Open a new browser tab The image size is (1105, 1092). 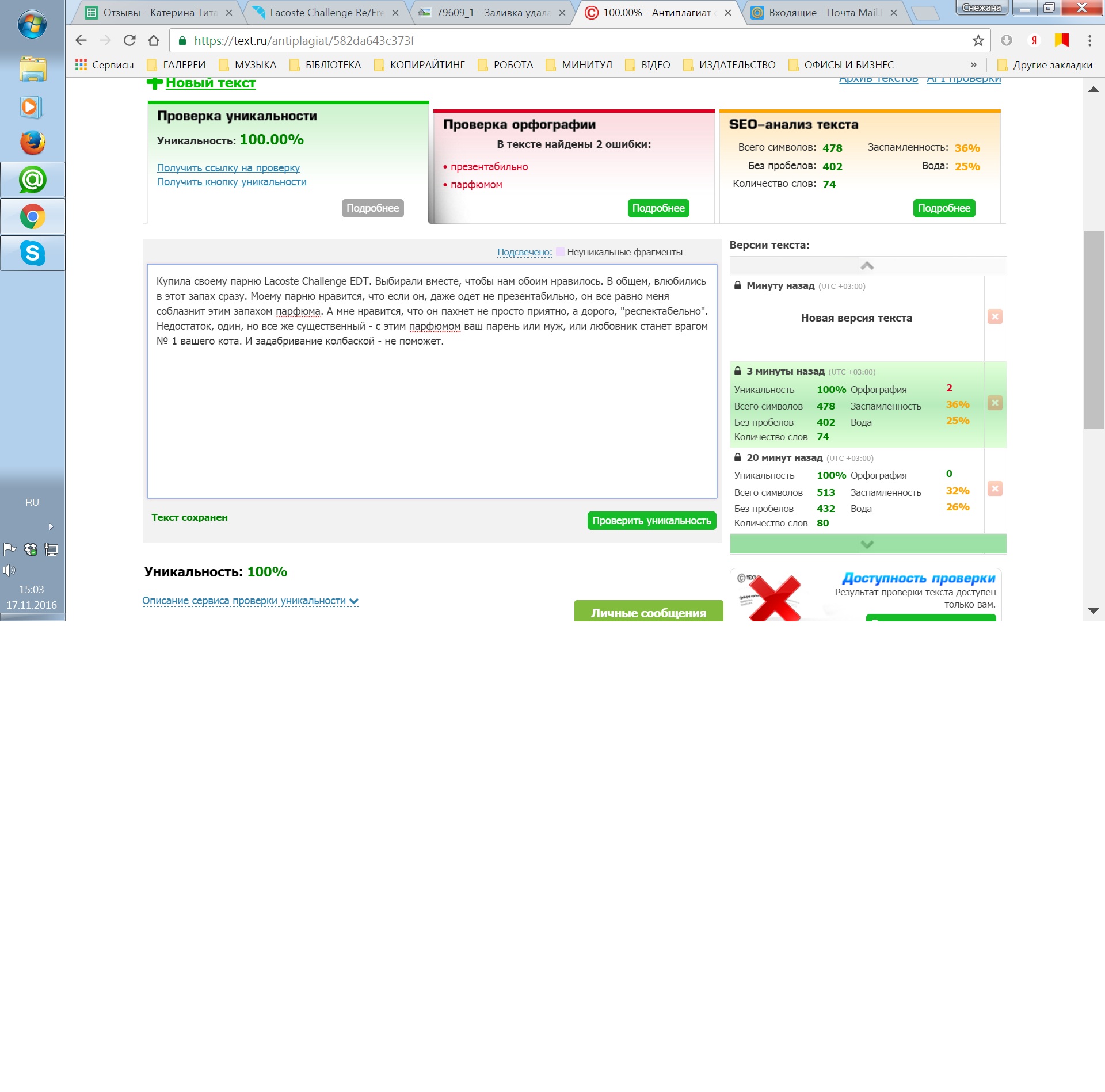click(x=926, y=13)
